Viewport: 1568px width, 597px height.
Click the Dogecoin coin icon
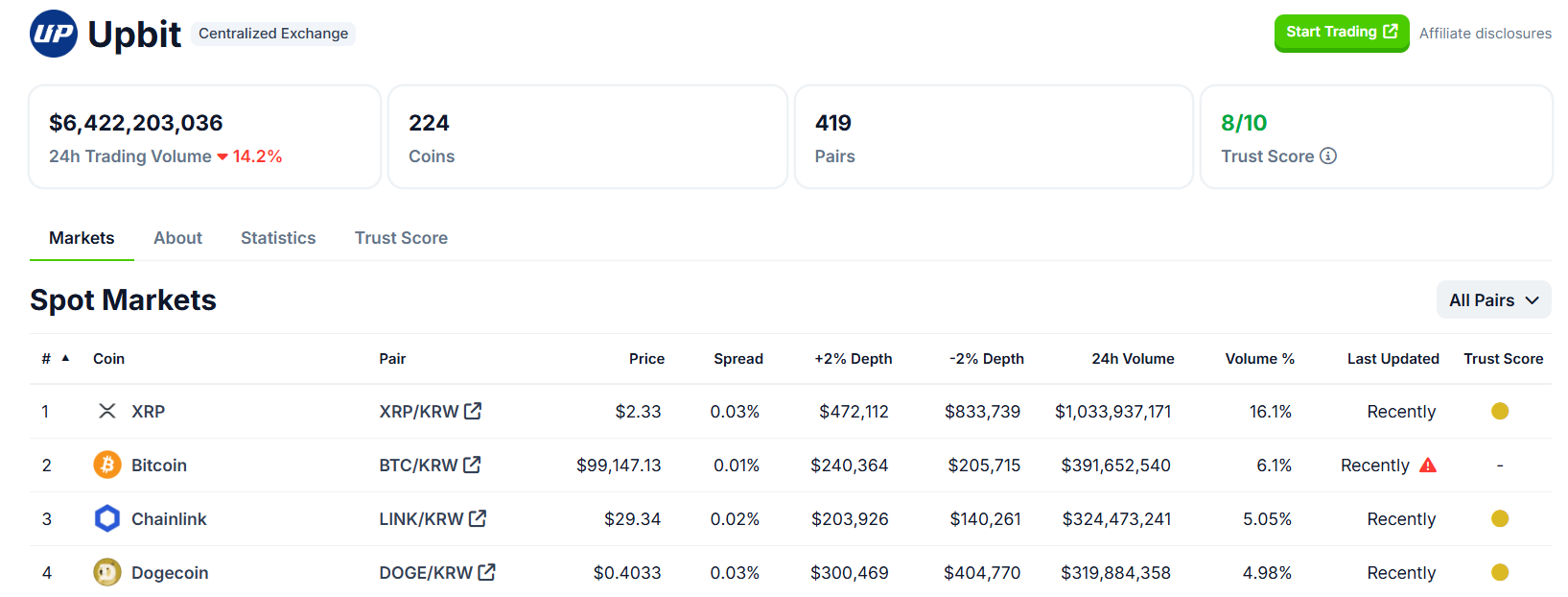click(x=107, y=573)
